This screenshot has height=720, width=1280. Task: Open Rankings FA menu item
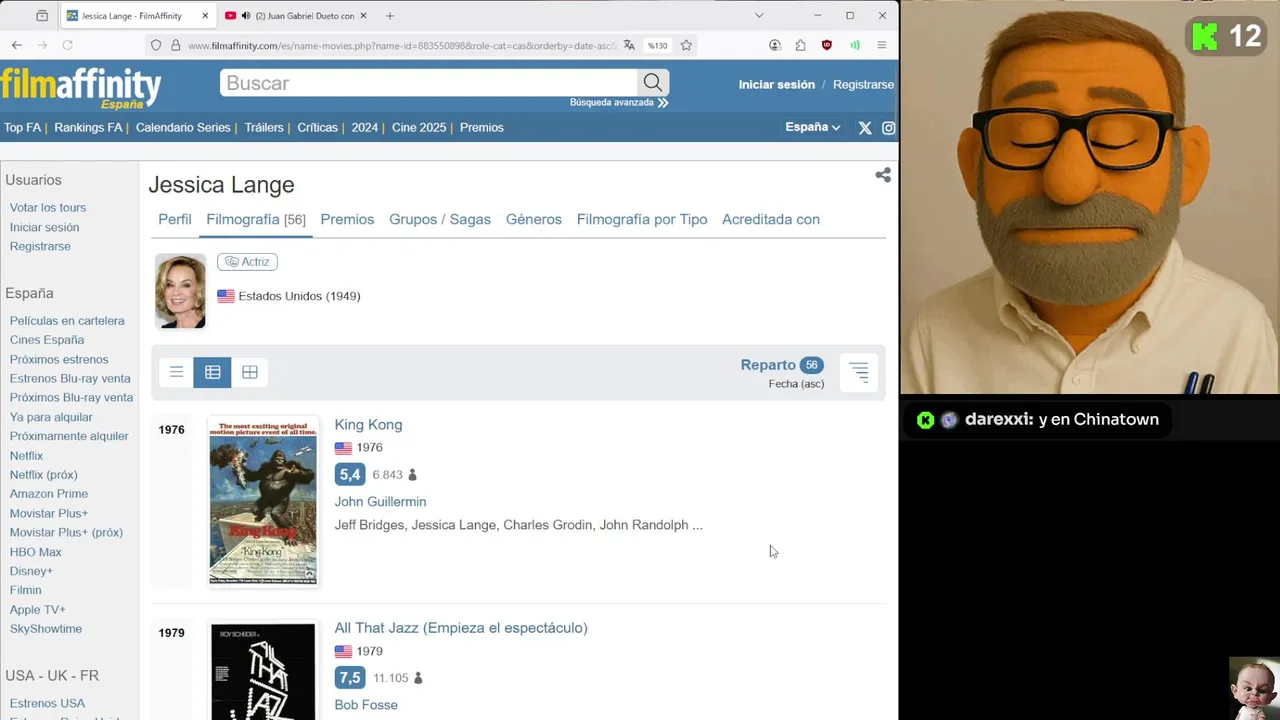tap(88, 128)
